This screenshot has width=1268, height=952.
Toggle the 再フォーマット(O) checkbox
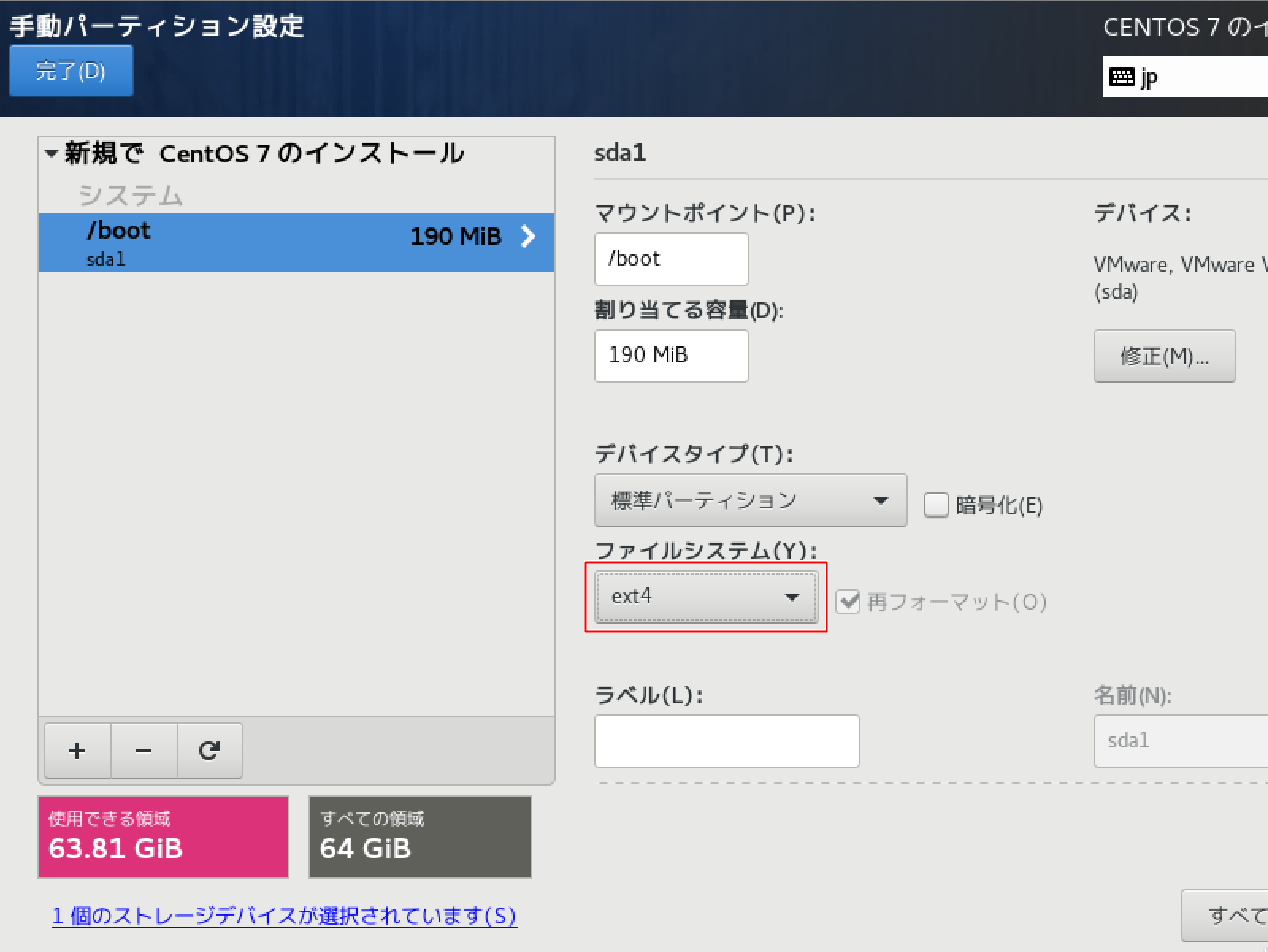849,602
